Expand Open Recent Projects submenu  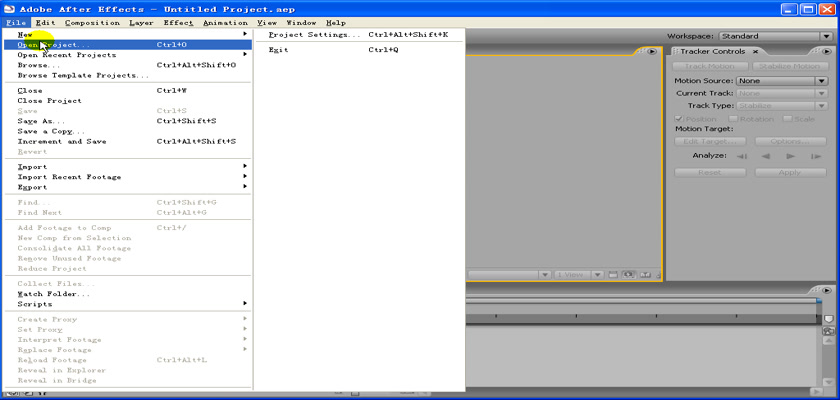pyautogui.click(x=128, y=55)
